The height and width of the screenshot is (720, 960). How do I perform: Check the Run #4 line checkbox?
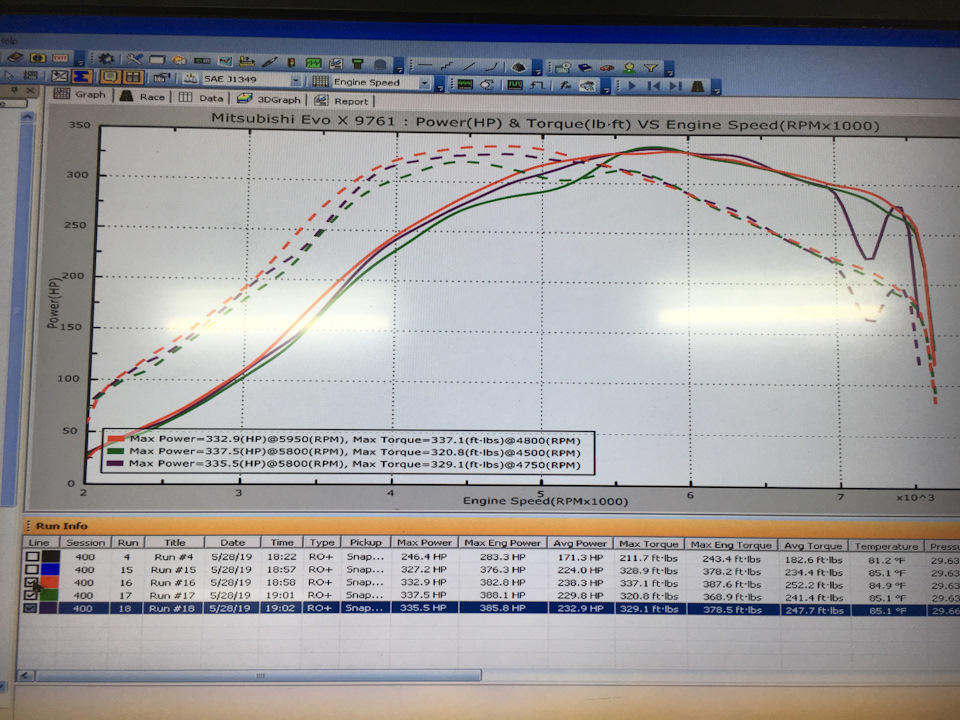tap(32, 557)
